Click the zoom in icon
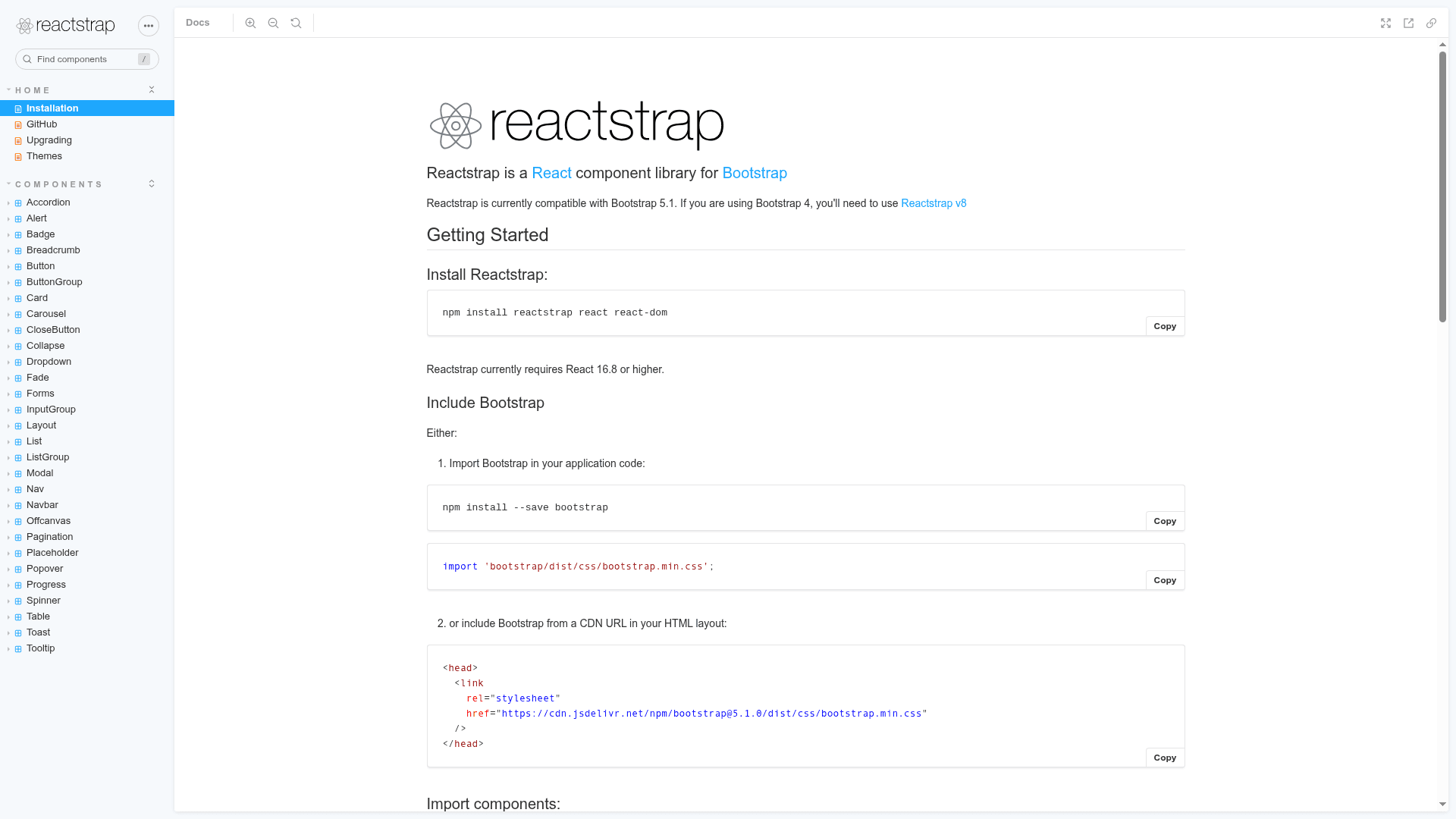This screenshot has height=819, width=1456. point(250,23)
